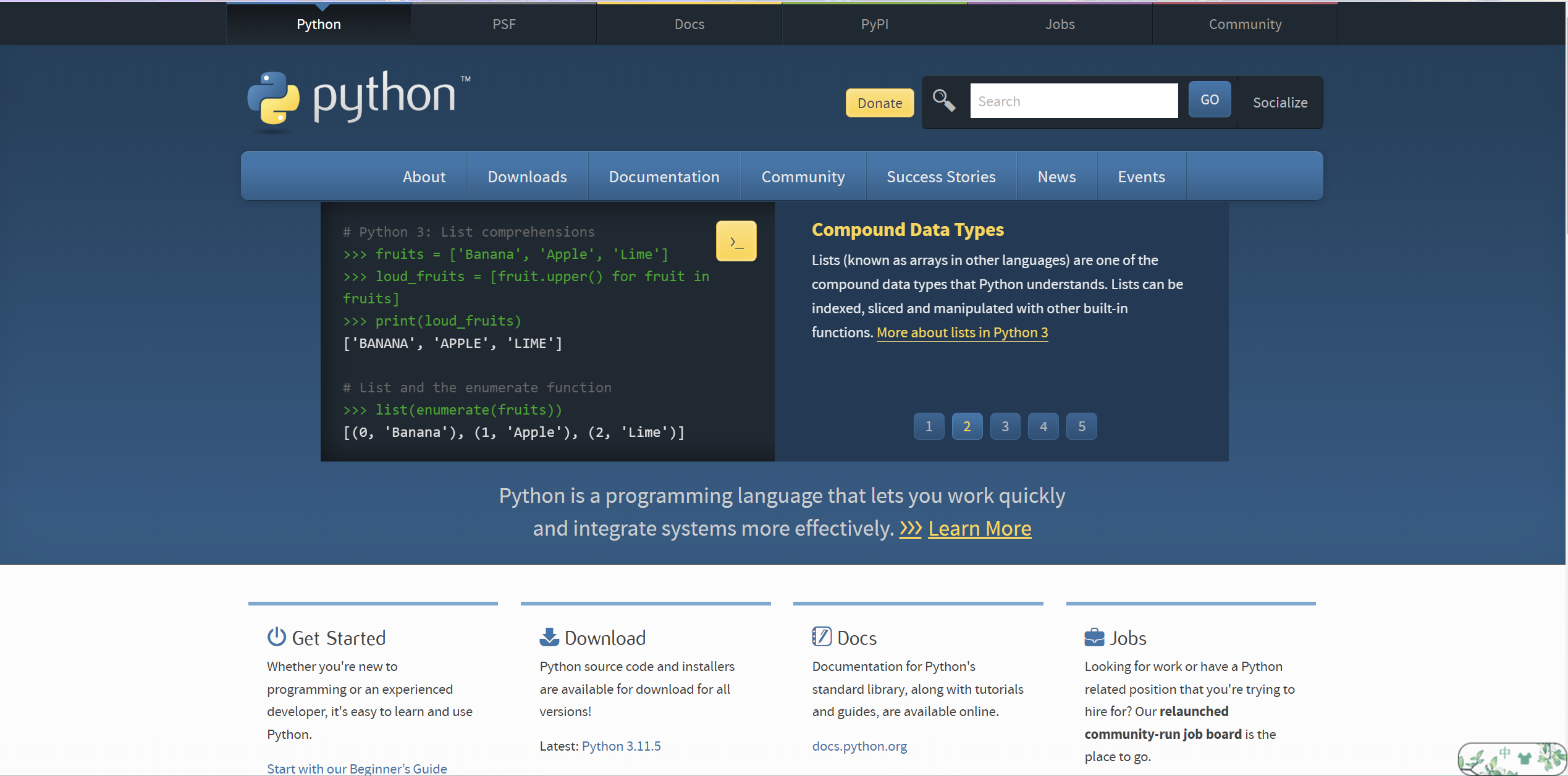Click the News tab
1568x776 pixels.
pyautogui.click(x=1056, y=176)
